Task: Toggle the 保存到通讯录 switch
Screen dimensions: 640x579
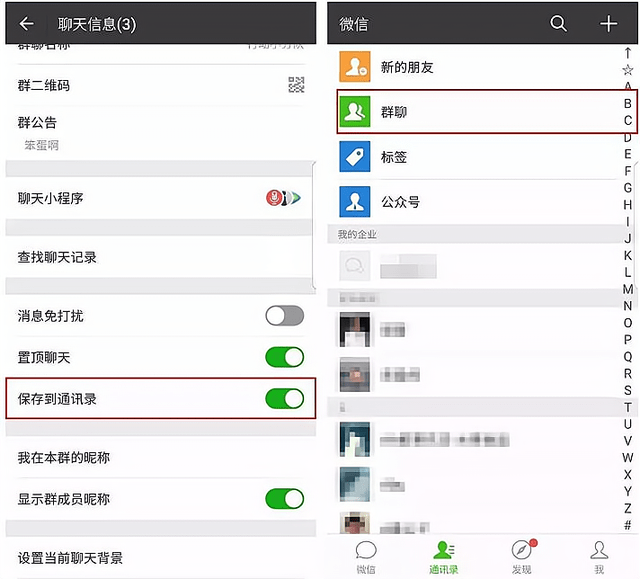Action: (284, 399)
